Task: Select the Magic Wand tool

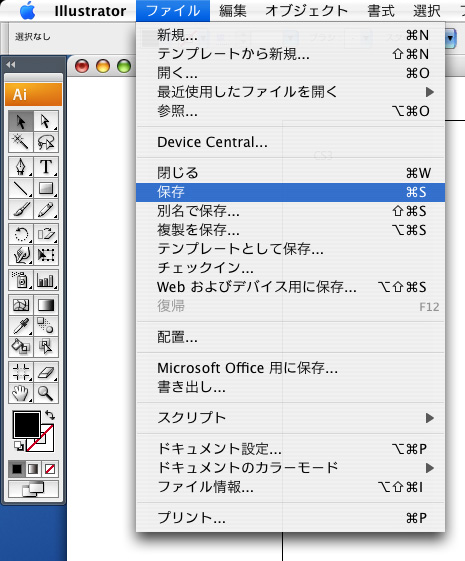Action: (x=21, y=142)
